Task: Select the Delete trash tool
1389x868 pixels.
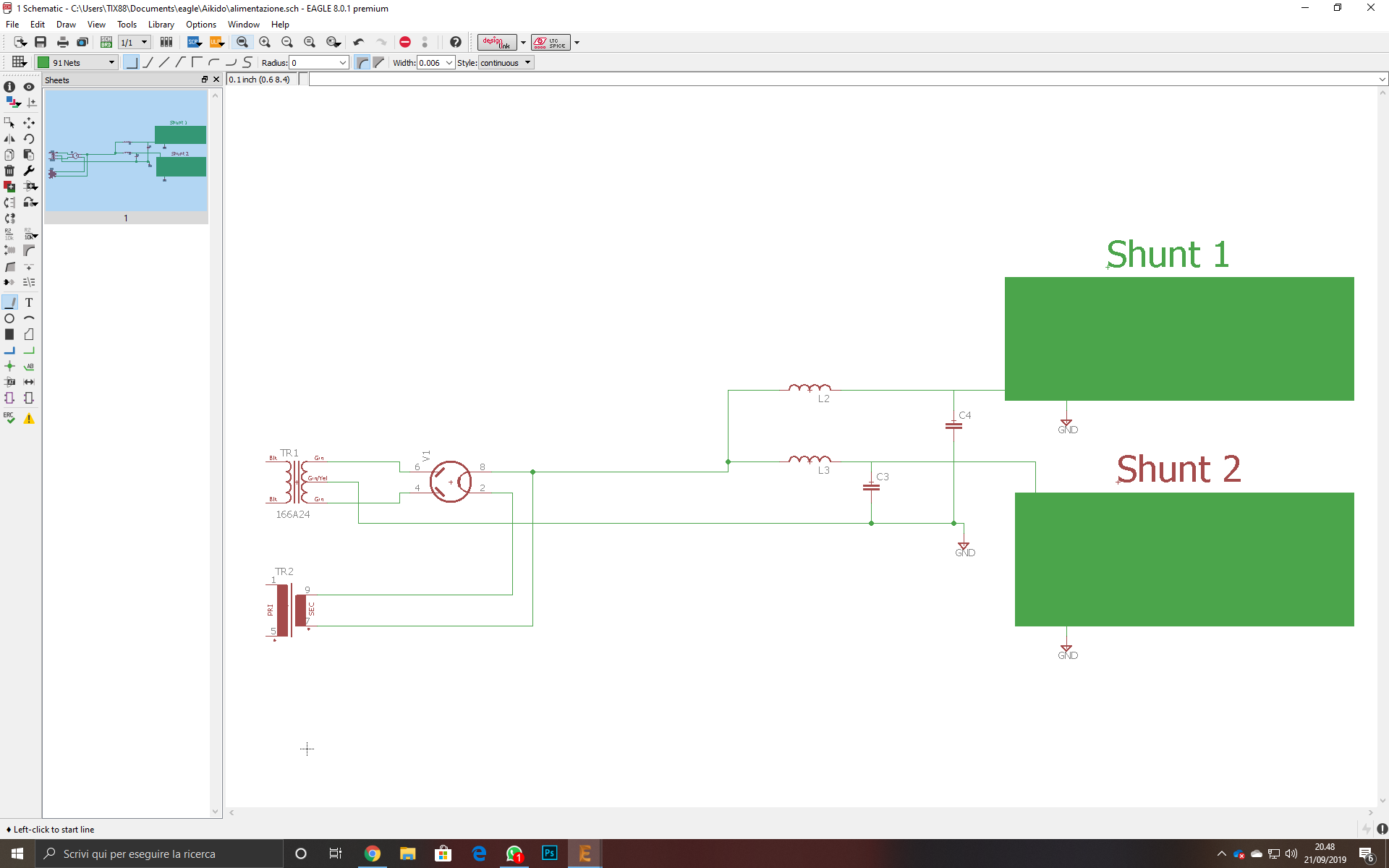Action: click(x=9, y=171)
